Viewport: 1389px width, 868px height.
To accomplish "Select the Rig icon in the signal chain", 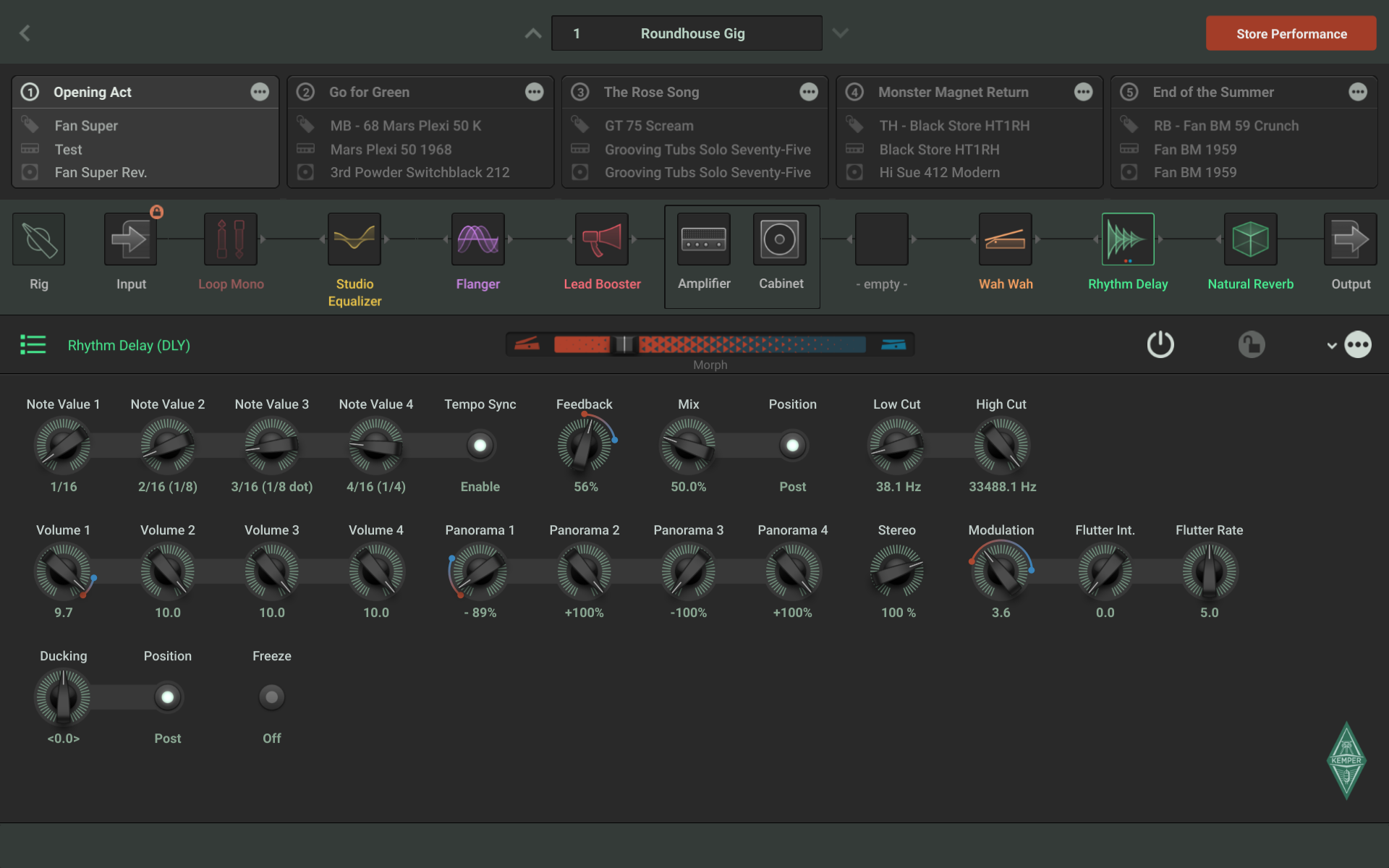I will pos(38,239).
